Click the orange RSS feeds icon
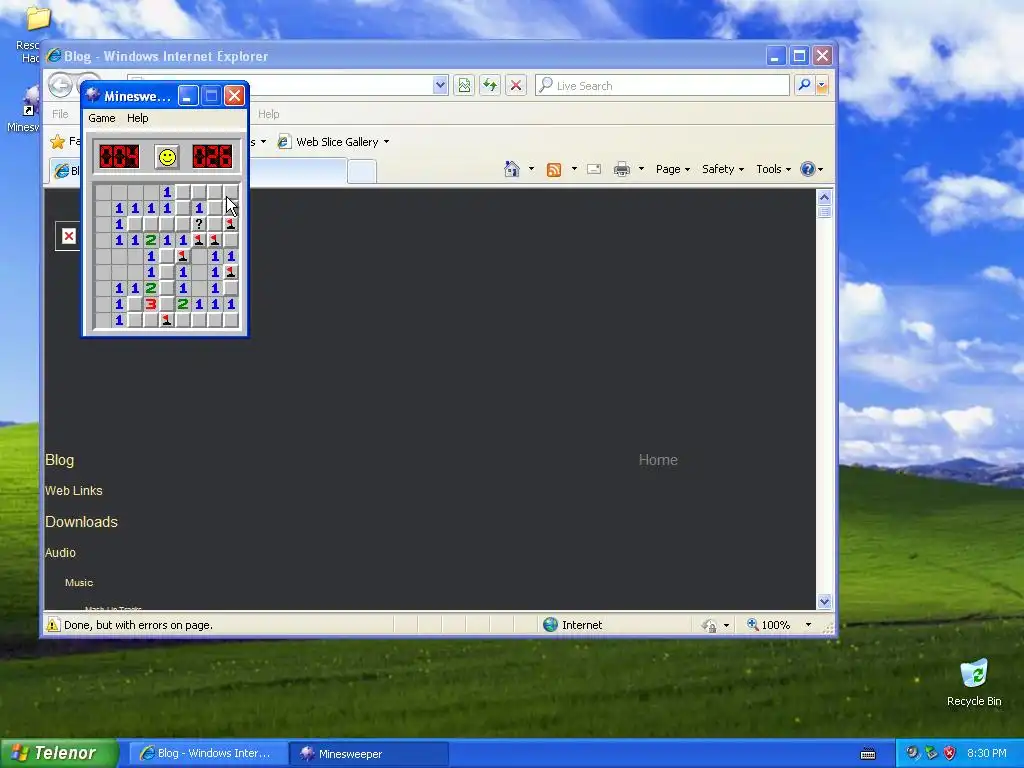The height and width of the screenshot is (768, 1024). [x=554, y=170]
